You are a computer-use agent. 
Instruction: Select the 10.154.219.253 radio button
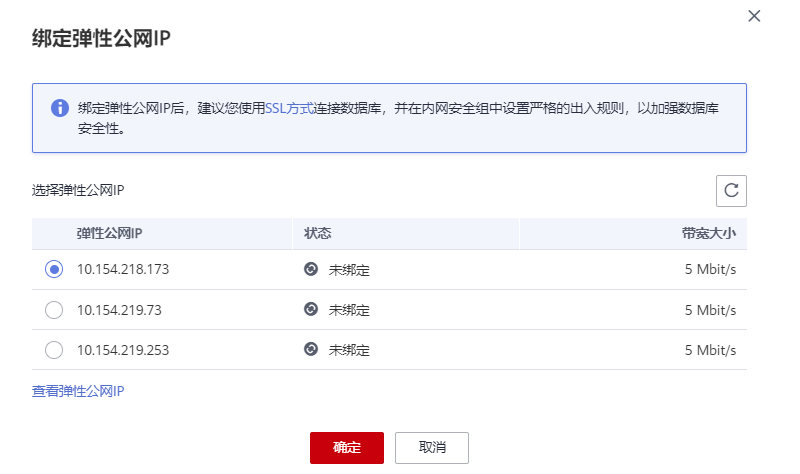click(x=54, y=350)
